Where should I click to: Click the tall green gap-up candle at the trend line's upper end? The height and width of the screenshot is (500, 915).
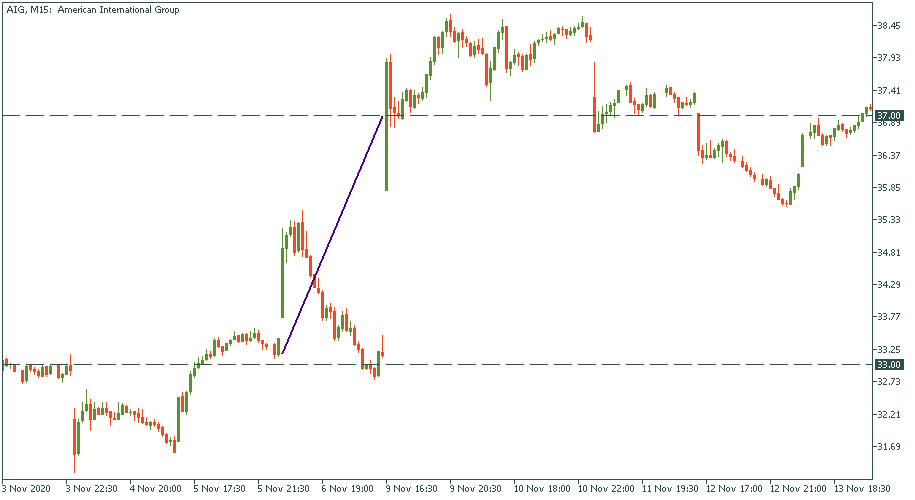[x=386, y=125]
